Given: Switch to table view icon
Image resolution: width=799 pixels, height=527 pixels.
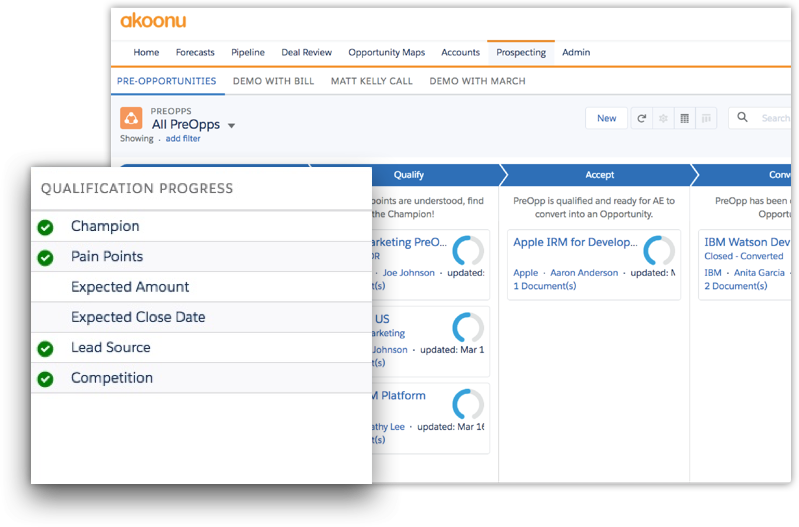Looking at the screenshot, I should point(684,118).
